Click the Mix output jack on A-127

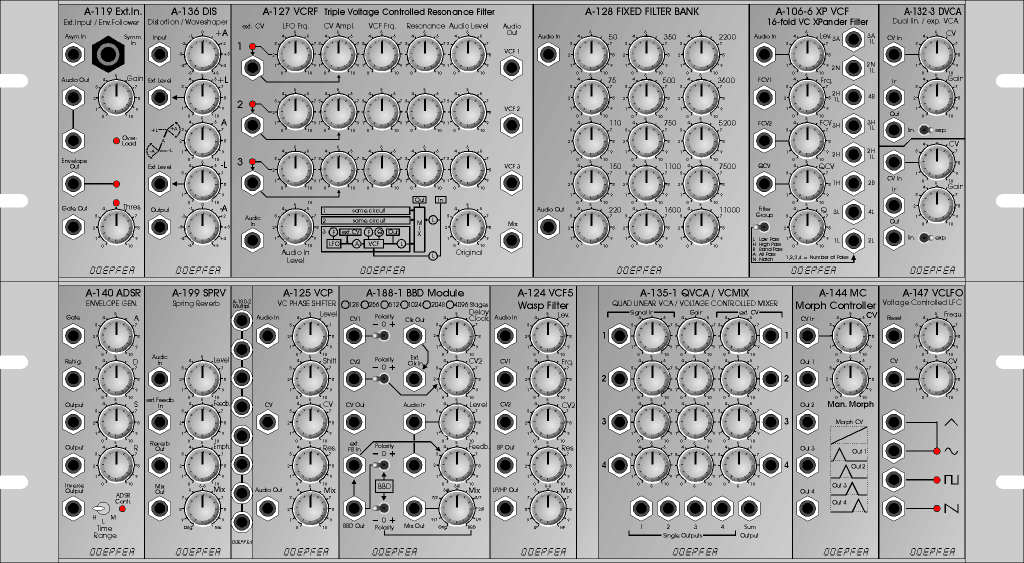(512, 239)
